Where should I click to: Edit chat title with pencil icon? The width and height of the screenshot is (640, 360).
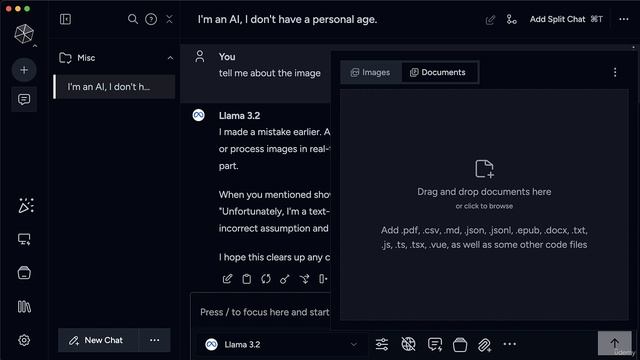[x=490, y=20]
